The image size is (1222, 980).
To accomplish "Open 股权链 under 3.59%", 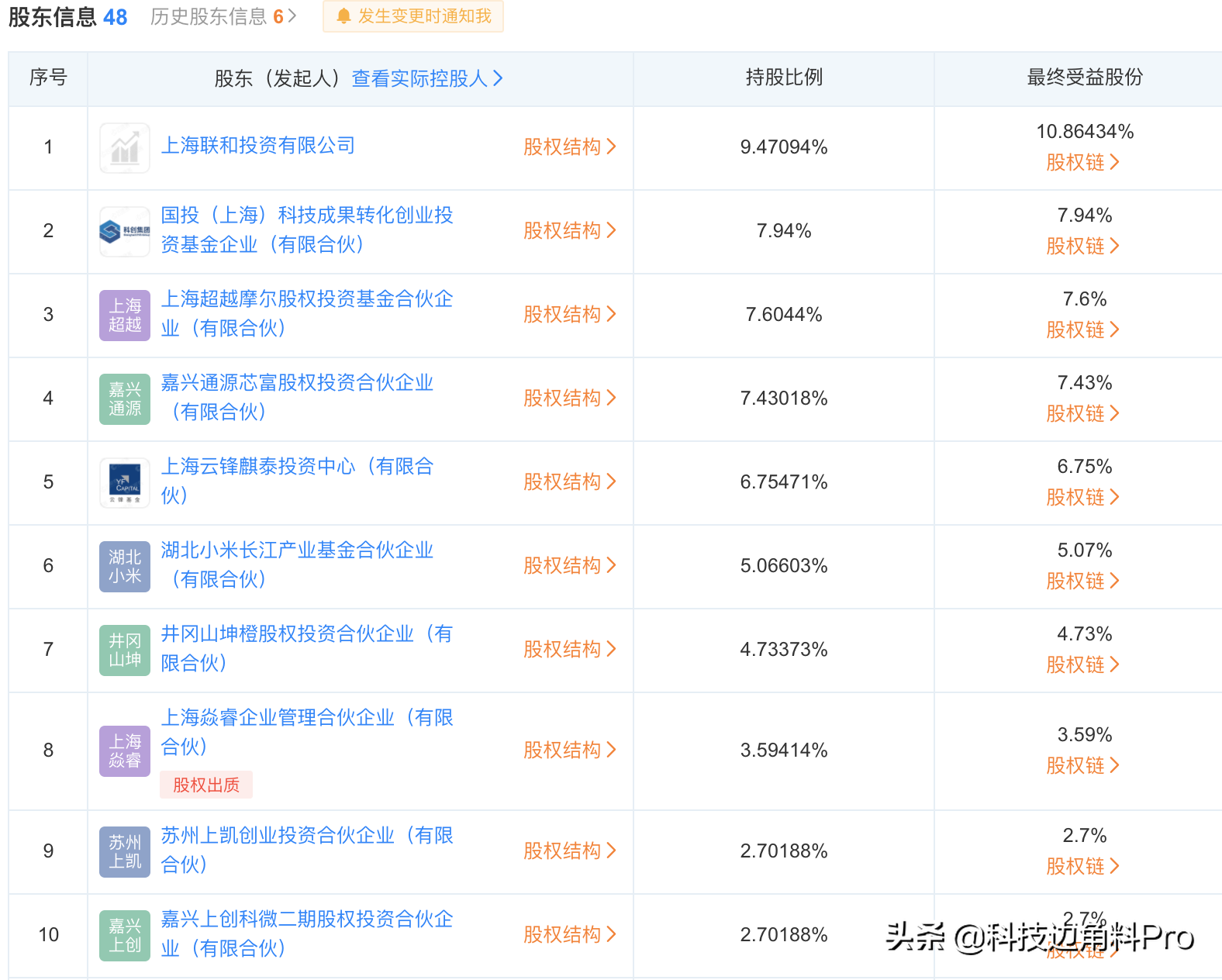I will click(1083, 765).
